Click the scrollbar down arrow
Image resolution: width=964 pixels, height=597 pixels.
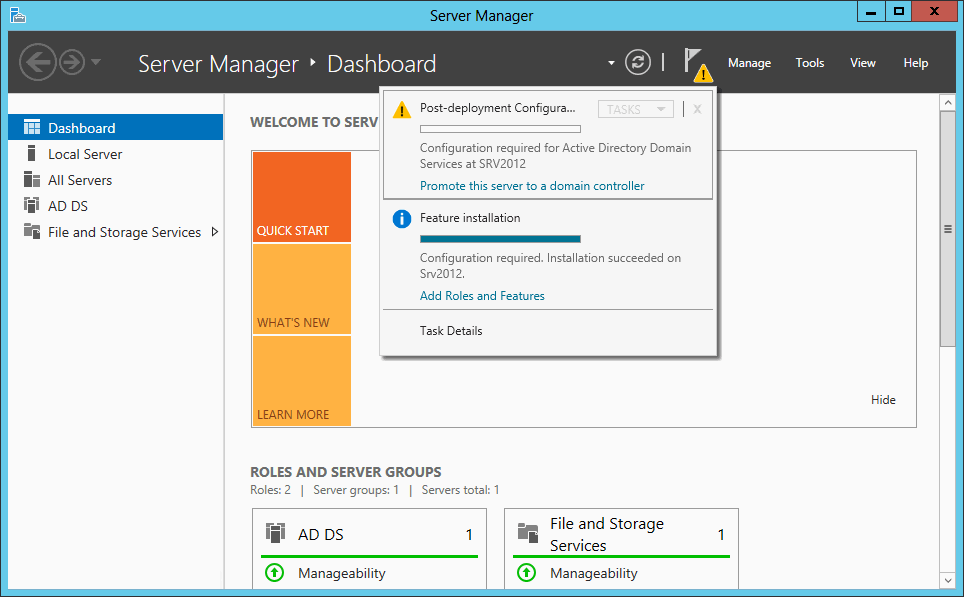[947, 580]
